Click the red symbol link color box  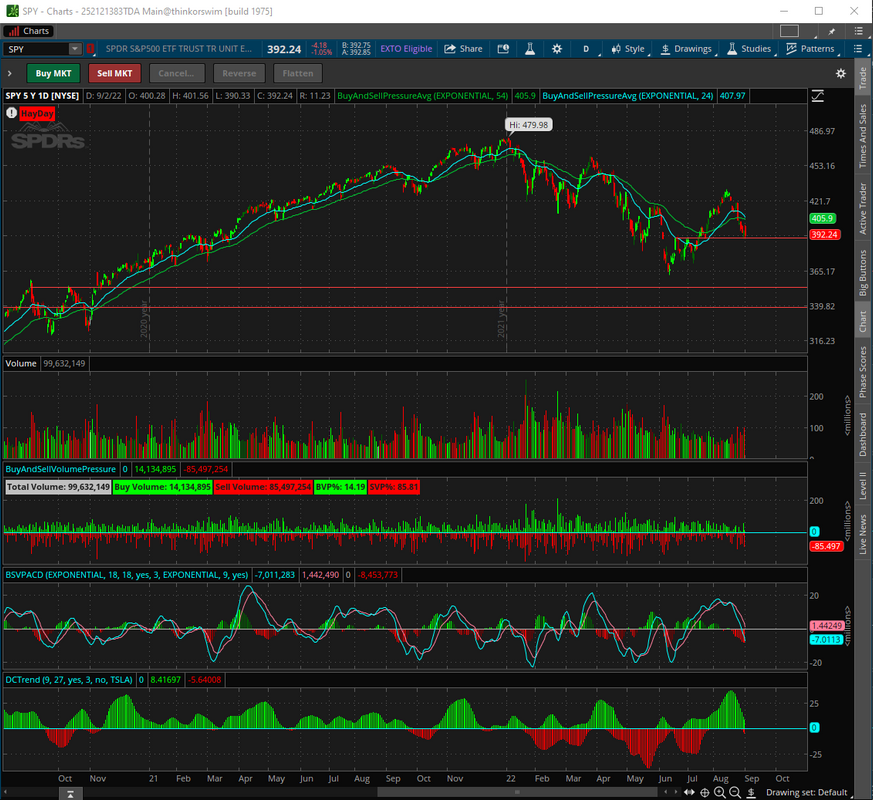click(x=91, y=49)
